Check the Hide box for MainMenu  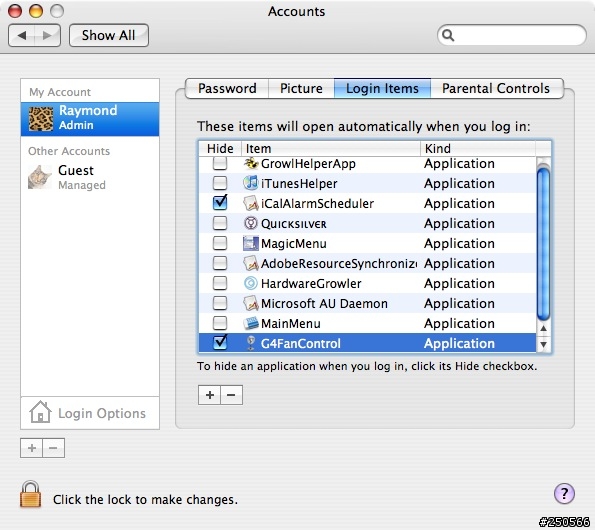[x=220, y=323]
